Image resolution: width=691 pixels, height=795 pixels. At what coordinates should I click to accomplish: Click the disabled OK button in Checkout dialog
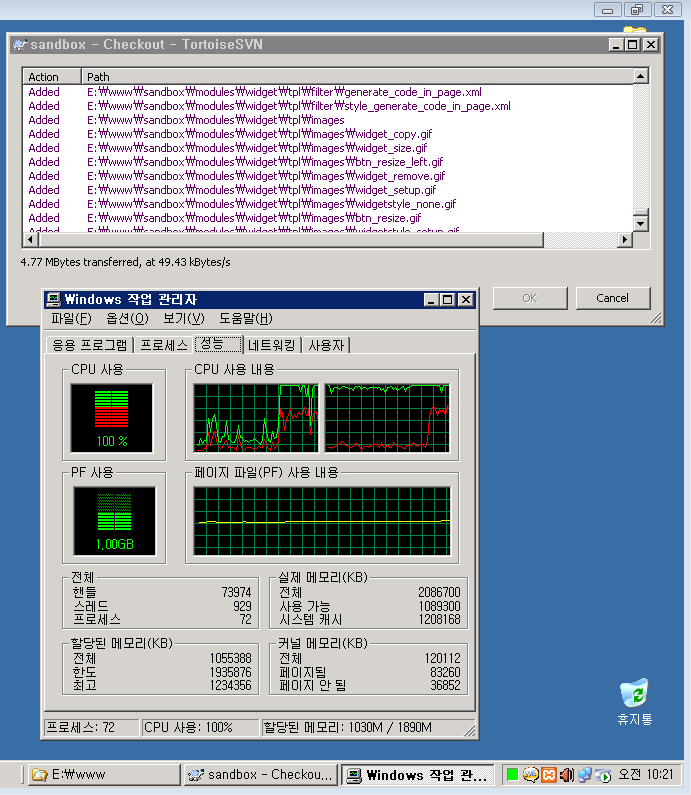530,298
